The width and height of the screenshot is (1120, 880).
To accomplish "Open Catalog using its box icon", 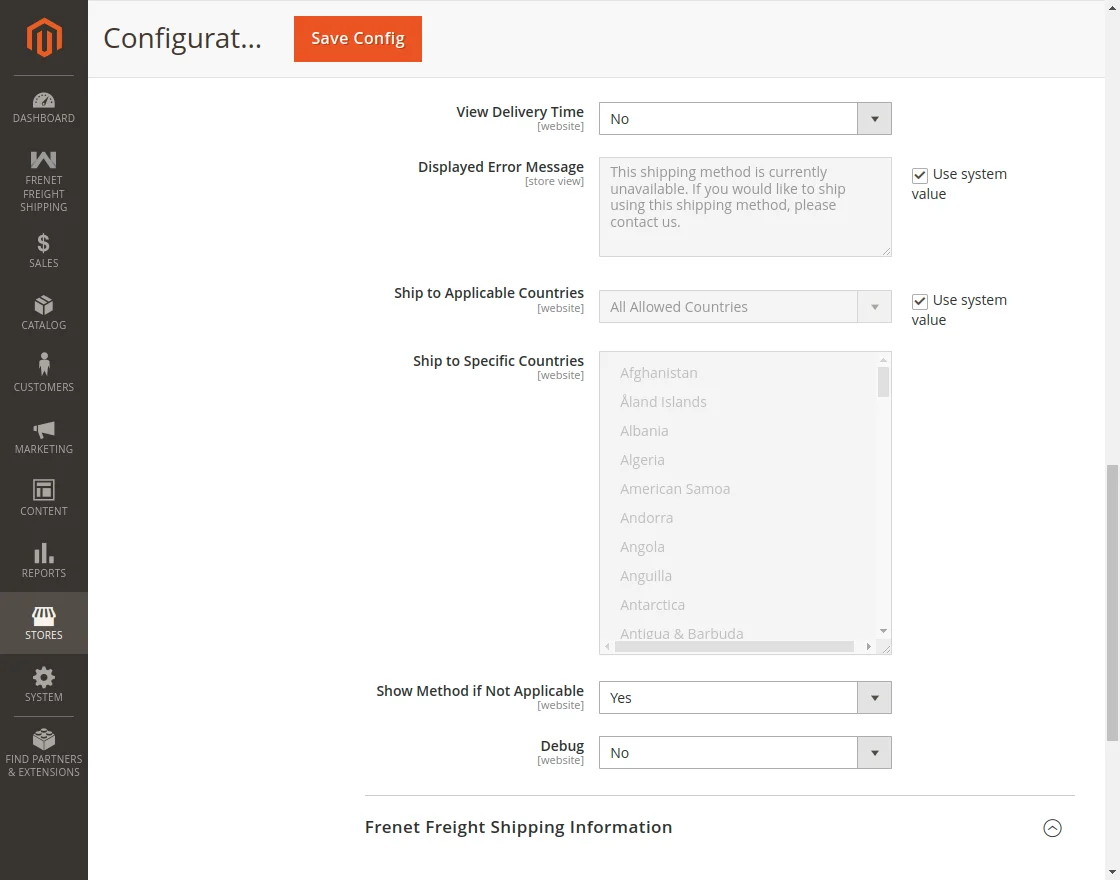I will tap(43, 305).
